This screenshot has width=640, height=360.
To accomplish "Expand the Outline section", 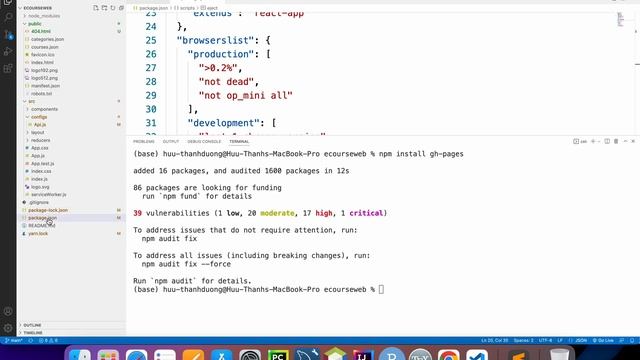I will click(32, 325).
